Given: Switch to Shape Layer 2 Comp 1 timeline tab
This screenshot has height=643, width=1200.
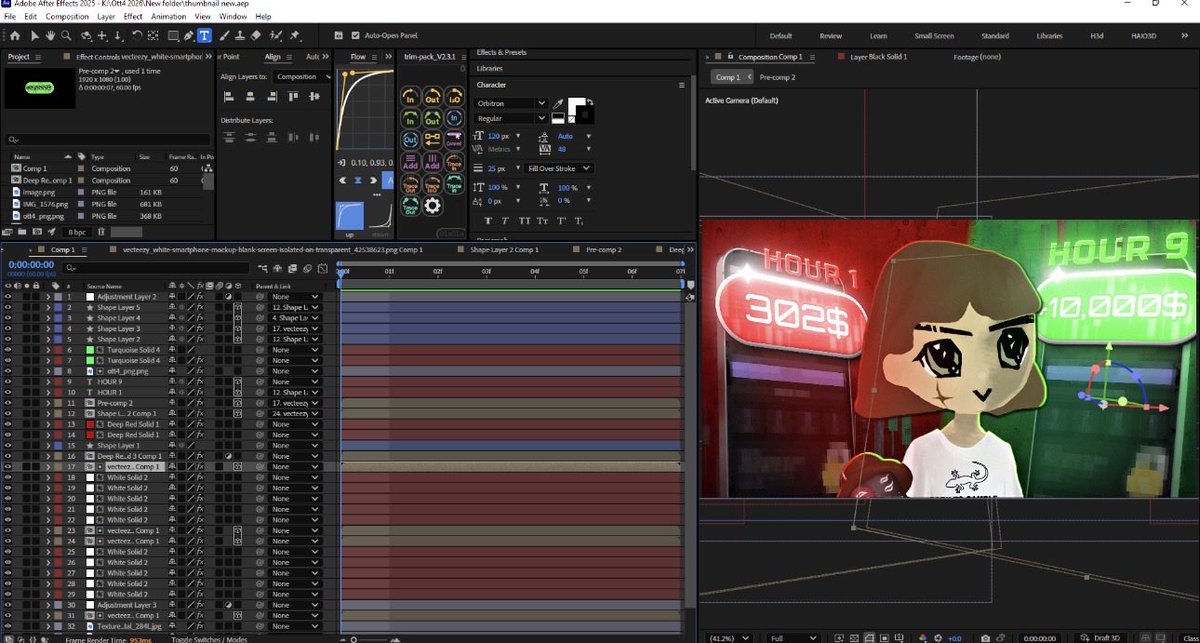Looking at the screenshot, I should [x=504, y=249].
